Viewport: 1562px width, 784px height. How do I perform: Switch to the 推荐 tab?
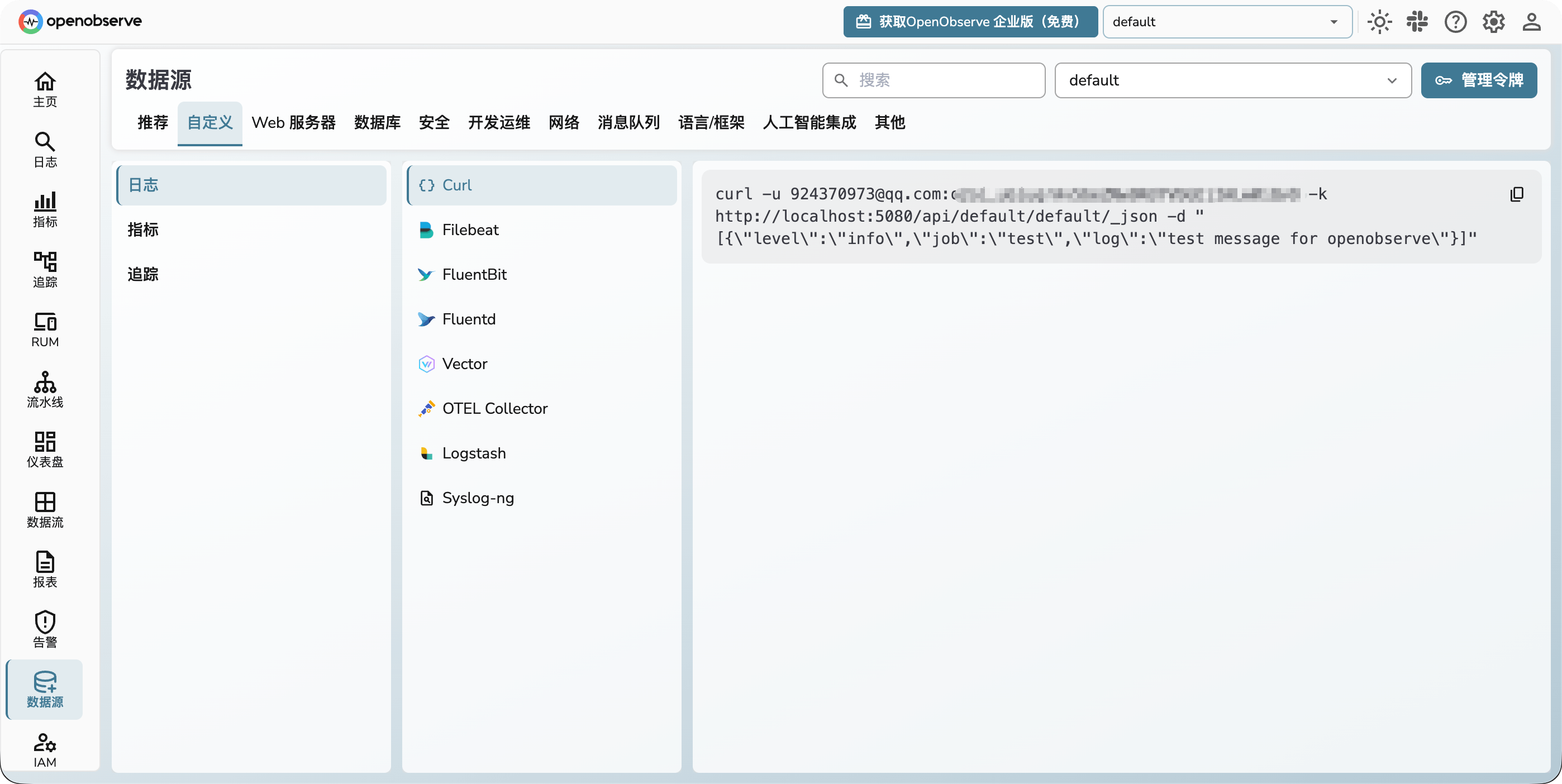(x=153, y=122)
